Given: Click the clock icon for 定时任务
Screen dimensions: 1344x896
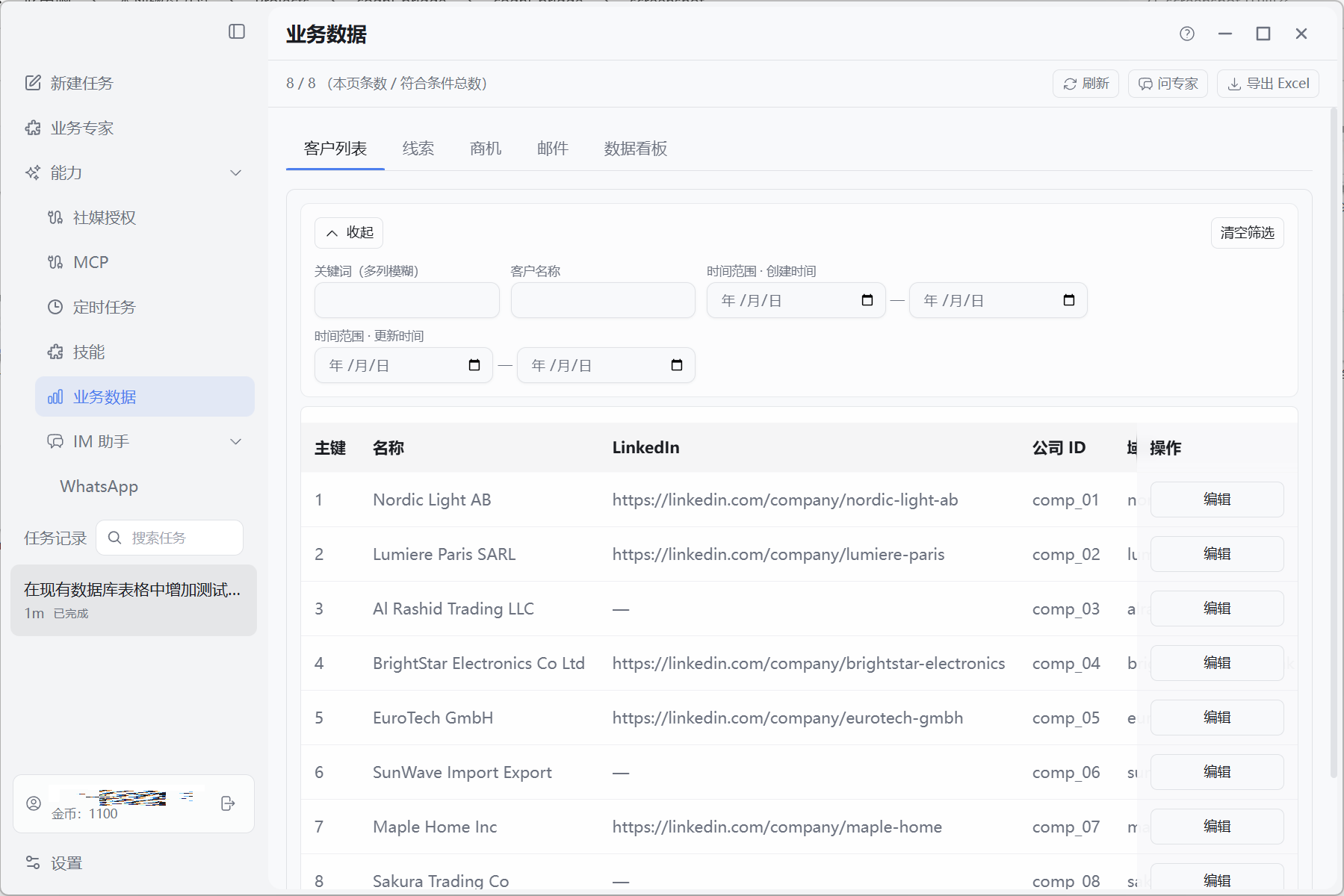Looking at the screenshot, I should coord(55,307).
